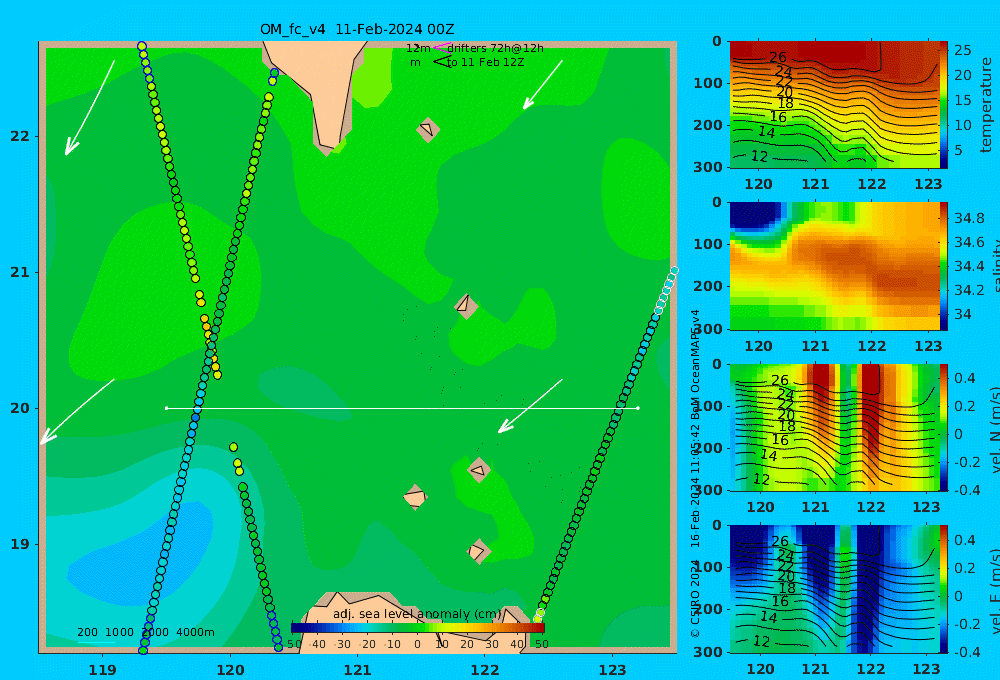Click the map title 'OM_fc_v4 11-Feb-2024 00Z'
Viewport: 1000px width, 680px height.
357,29
